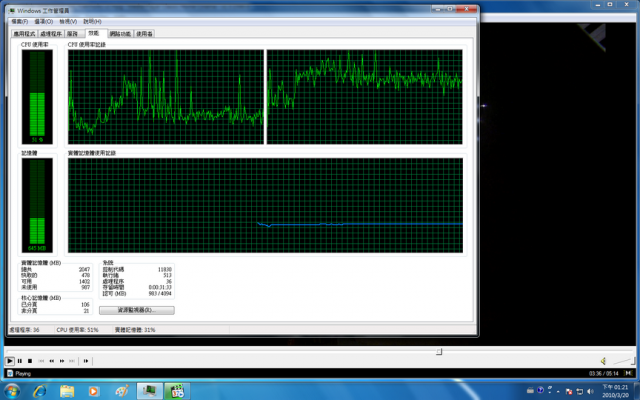Image resolution: width=640 pixels, height=400 pixels.
Task: Click the icon right of the time counter
Action: tap(629, 373)
